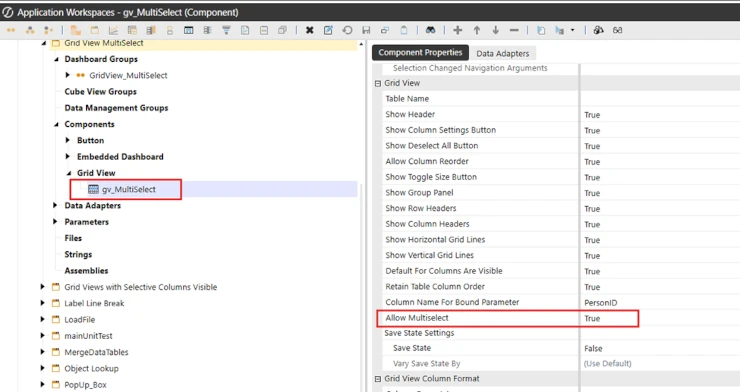Screen dimensions: 740x392
Task: Click the plus add toolbar icon
Action: click(x=457, y=30)
